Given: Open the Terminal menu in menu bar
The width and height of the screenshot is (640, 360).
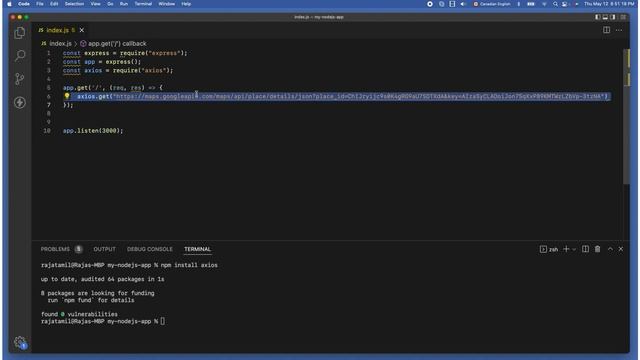Looking at the screenshot, I should click(x=143, y=4).
